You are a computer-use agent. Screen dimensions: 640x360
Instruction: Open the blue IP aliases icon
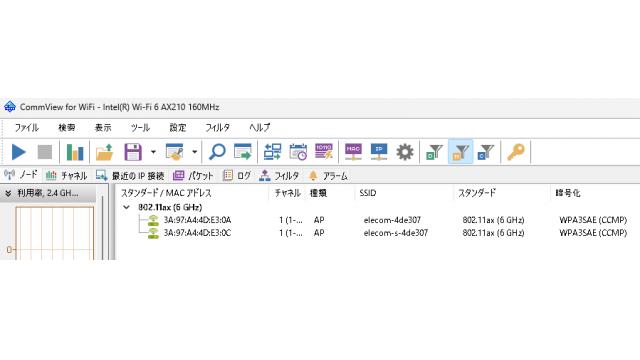379,152
